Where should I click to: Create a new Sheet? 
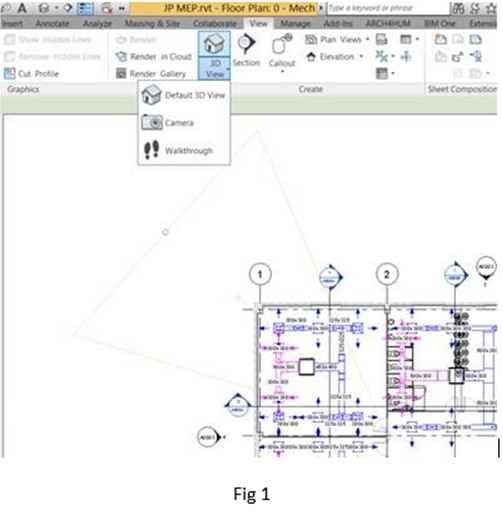(x=440, y=40)
